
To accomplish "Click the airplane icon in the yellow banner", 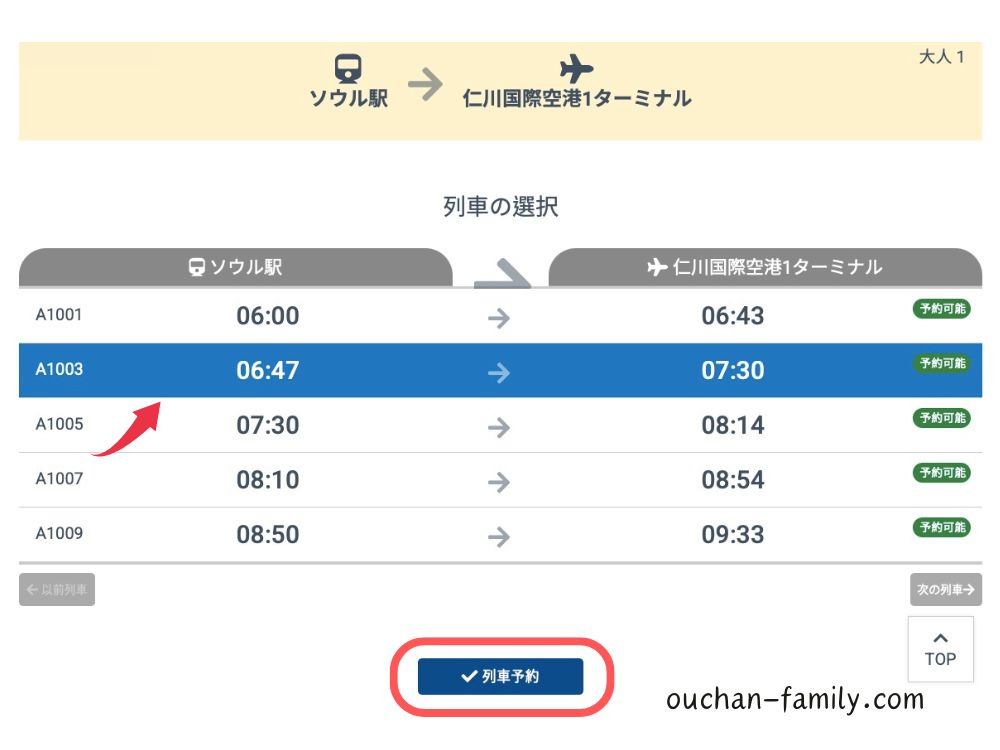I will tap(577, 68).
